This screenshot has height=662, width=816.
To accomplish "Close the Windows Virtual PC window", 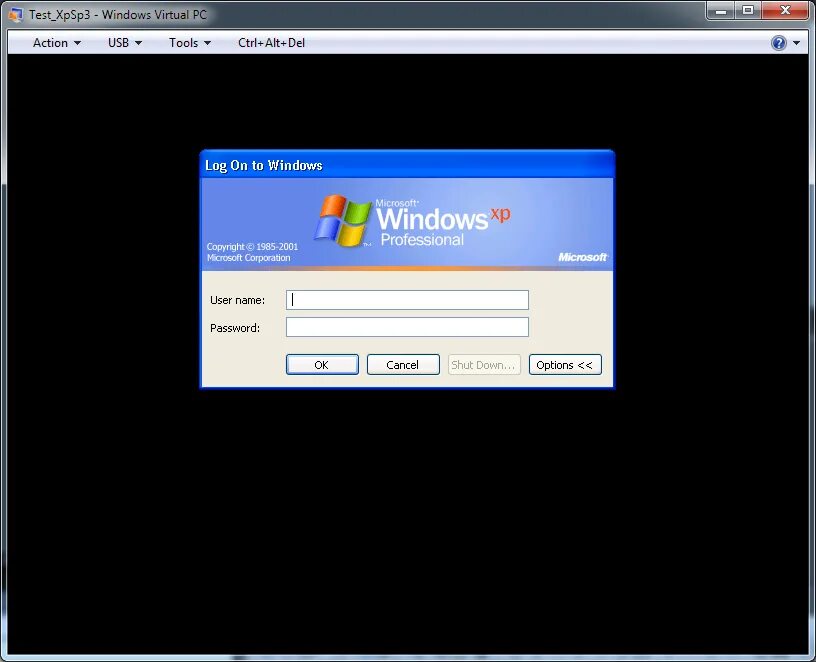I will coord(786,10).
